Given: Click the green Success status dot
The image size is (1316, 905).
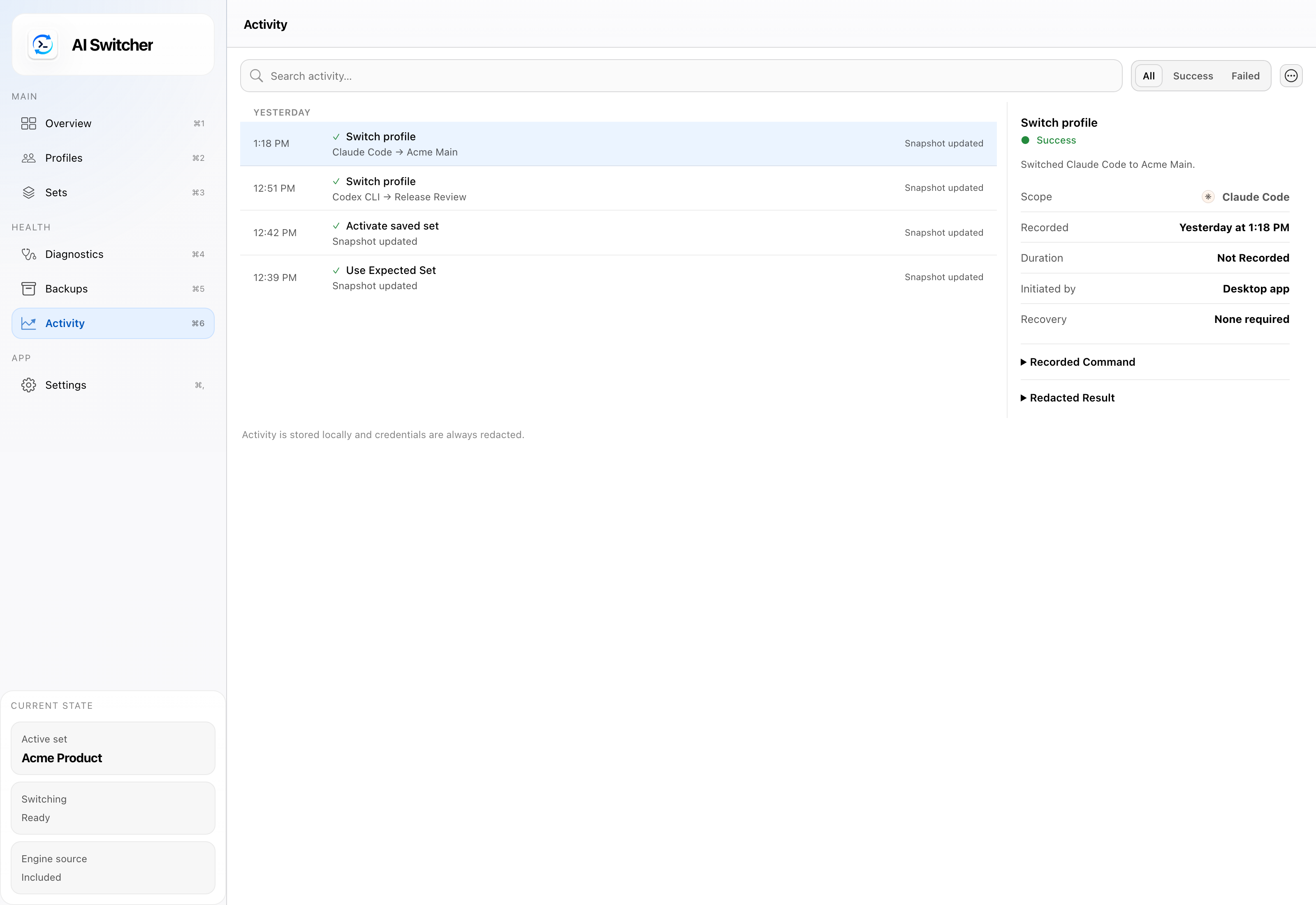Looking at the screenshot, I should [1025, 140].
